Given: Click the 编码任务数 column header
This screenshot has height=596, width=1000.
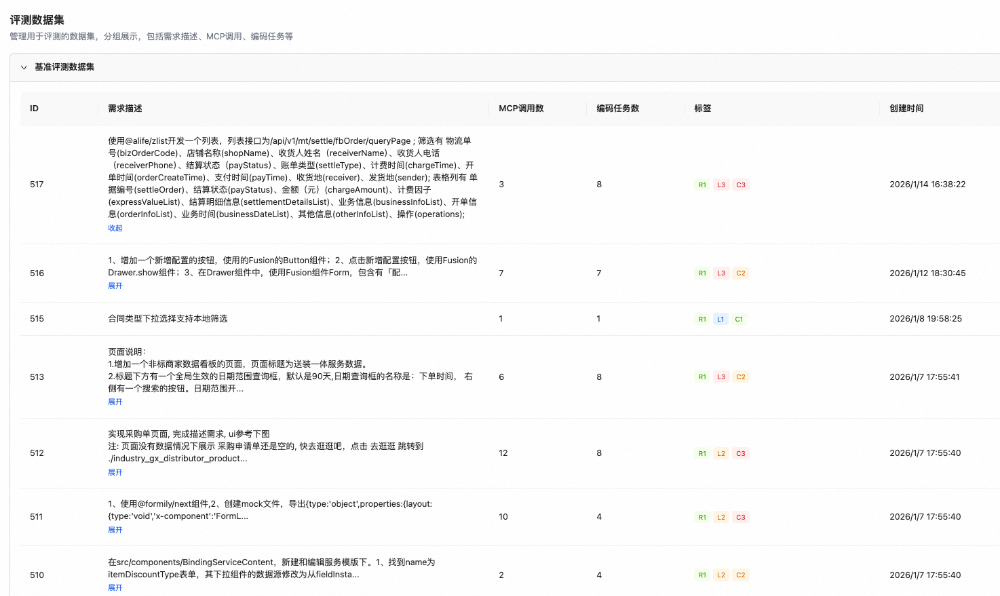Looking at the screenshot, I should click(618, 108).
